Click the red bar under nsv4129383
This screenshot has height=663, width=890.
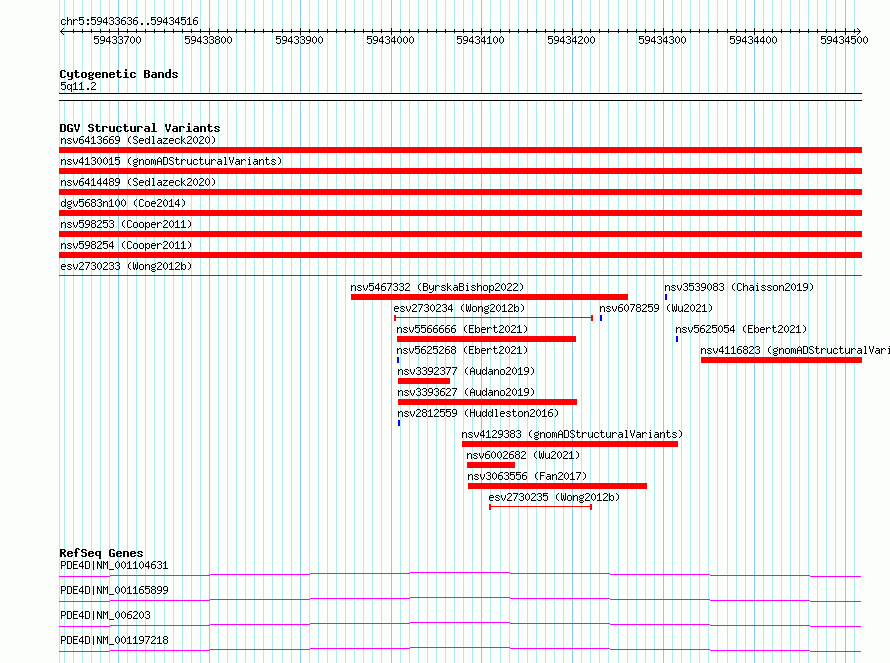point(570,444)
